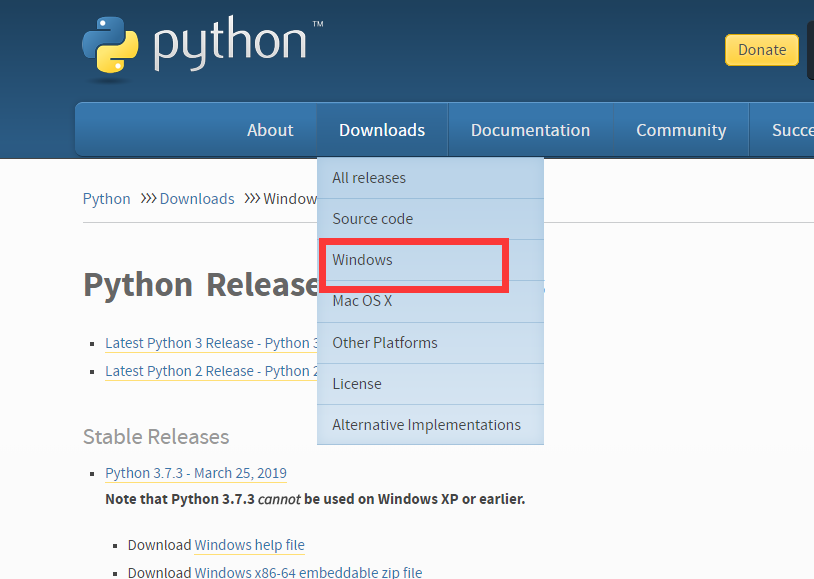Choose Mac OS X in the dropdown
Image resolution: width=814 pixels, height=579 pixels.
(x=430, y=301)
